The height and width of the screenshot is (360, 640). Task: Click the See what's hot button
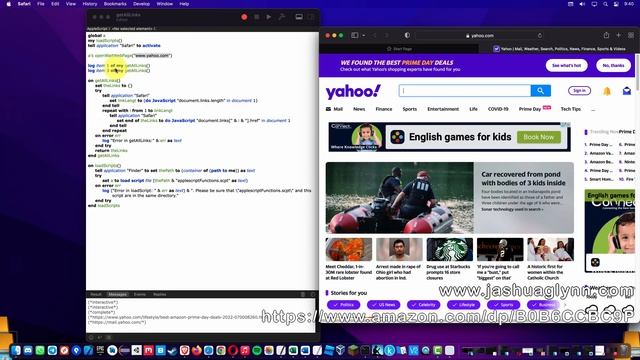[567, 65]
